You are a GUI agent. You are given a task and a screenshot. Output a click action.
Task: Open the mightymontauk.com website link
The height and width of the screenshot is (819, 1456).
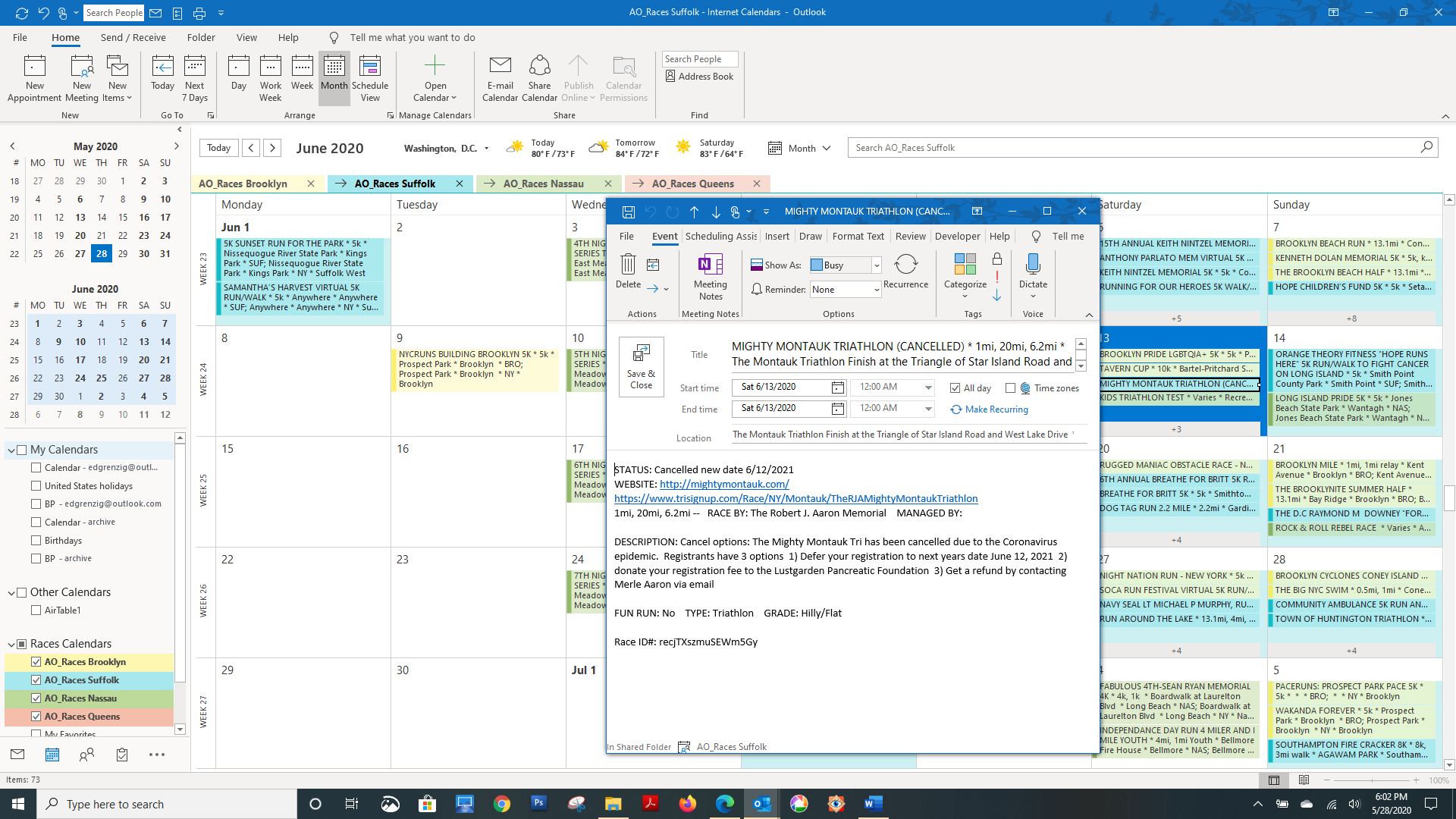(723, 484)
